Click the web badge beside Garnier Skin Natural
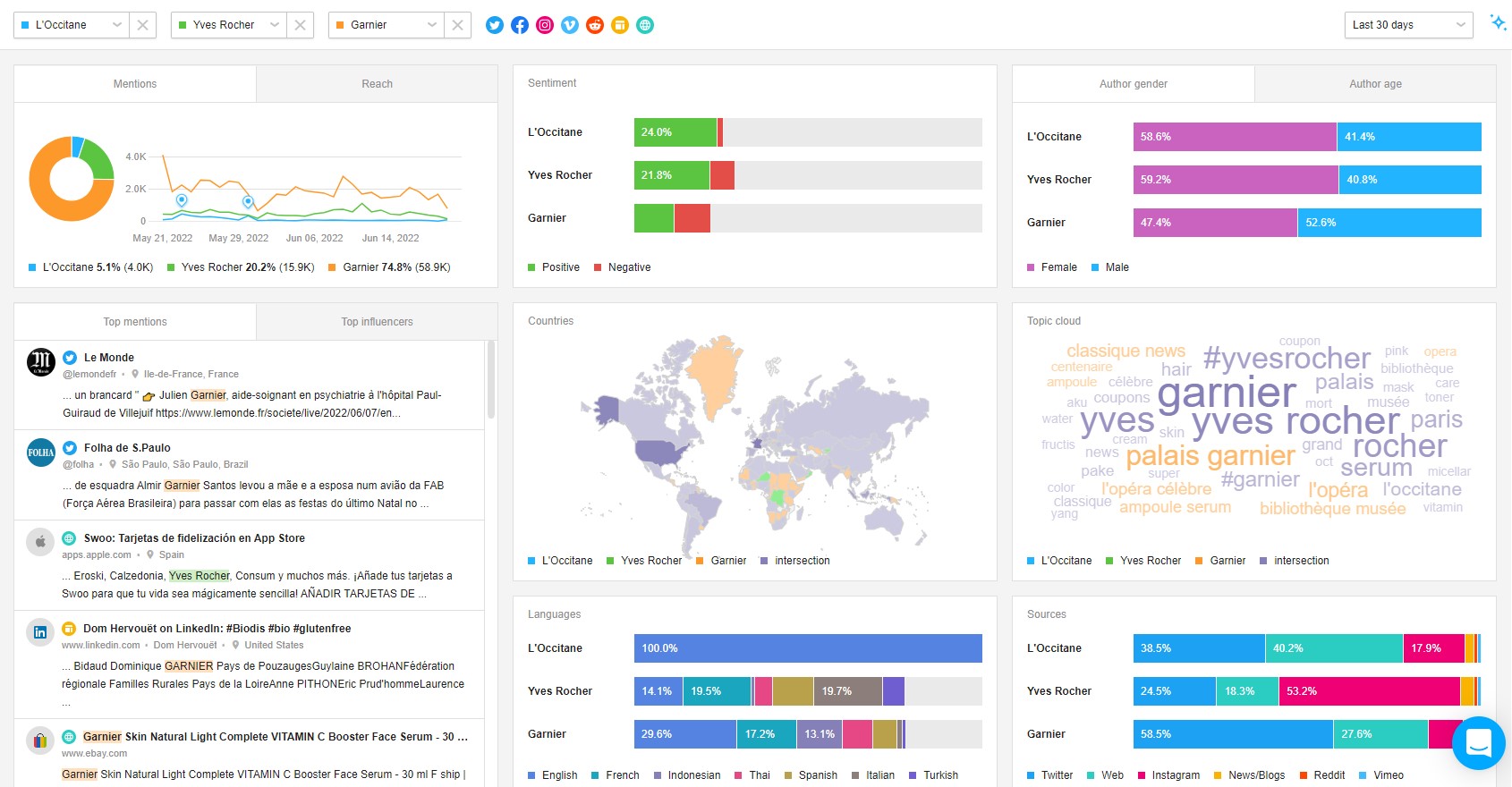1512x787 pixels. [x=69, y=737]
